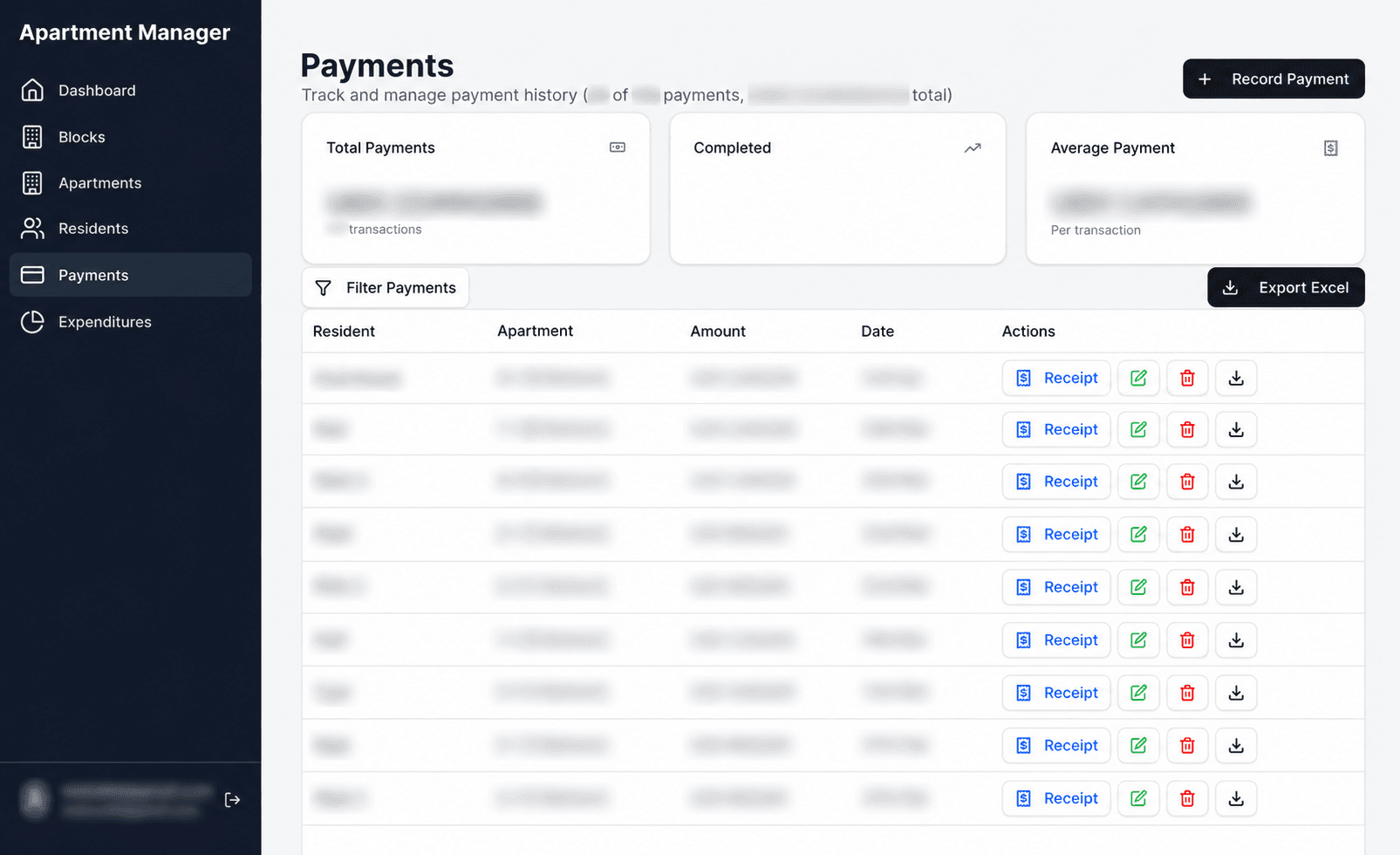Click the download icon in the last row
1400x855 pixels.
tap(1236, 798)
